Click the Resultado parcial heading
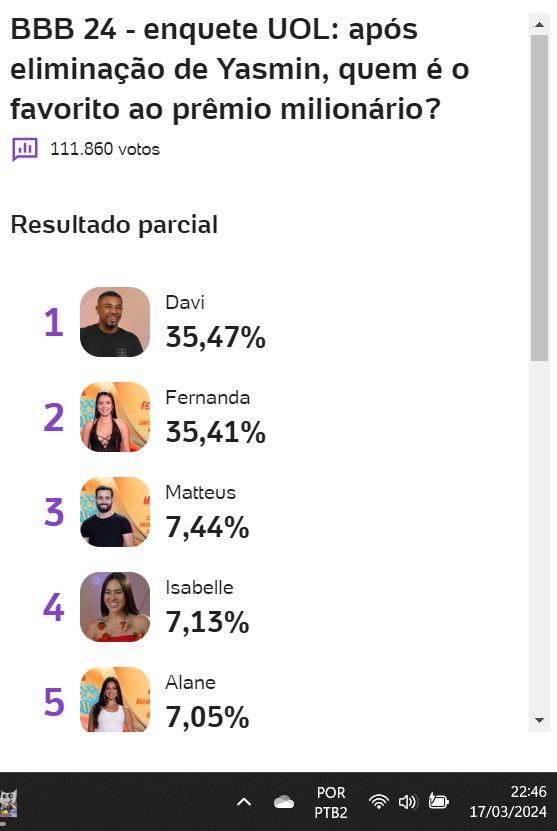The height and width of the screenshot is (831, 557). pyautogui.click(x=114, y=225)
